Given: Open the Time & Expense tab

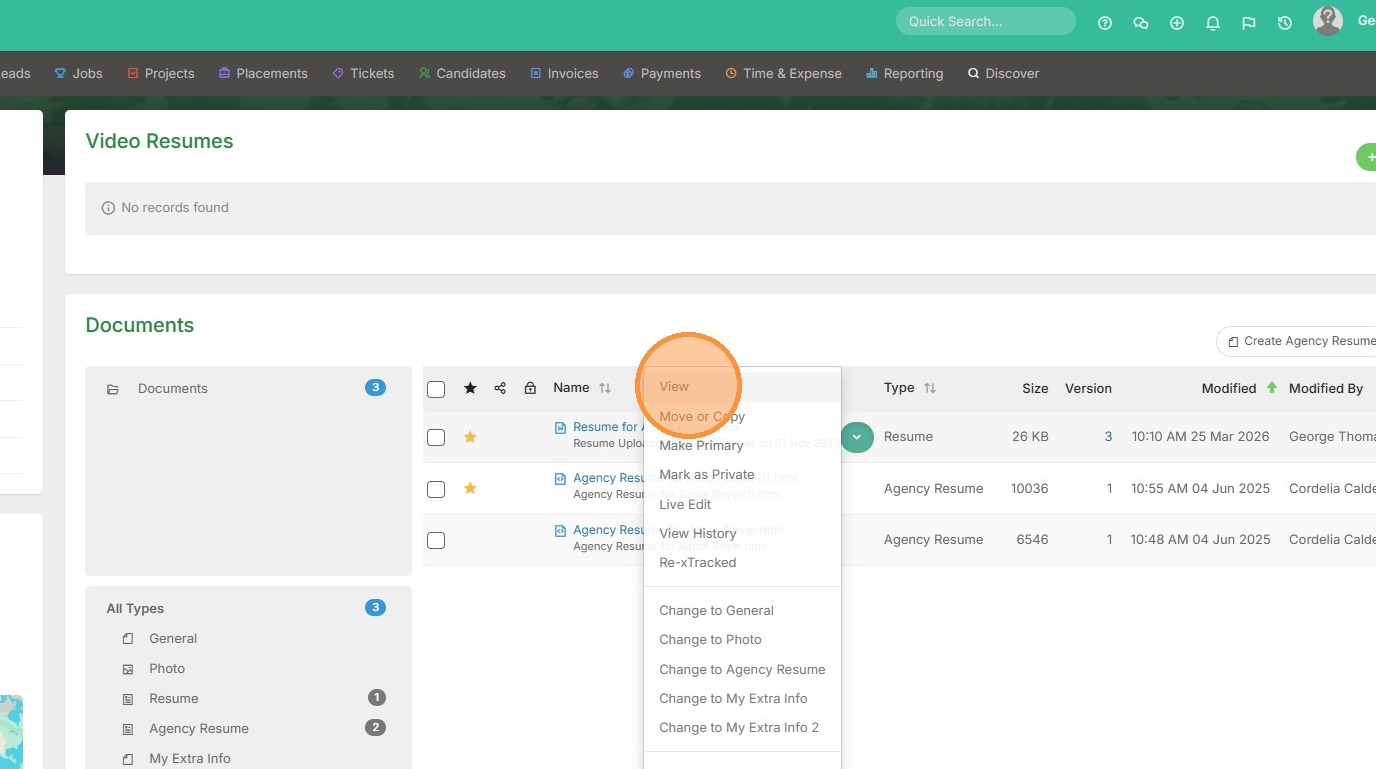Looking at the screenshot, I should click(783, 73).
